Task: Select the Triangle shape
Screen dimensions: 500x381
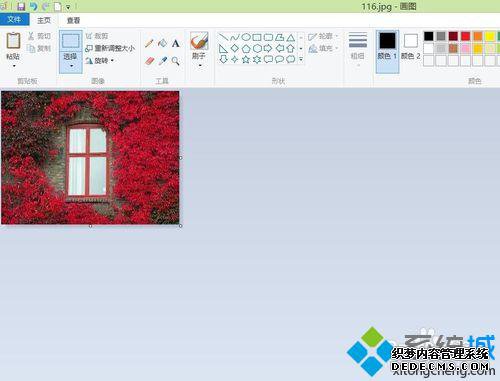Action: pyautogui.click(x=291, y=37)
